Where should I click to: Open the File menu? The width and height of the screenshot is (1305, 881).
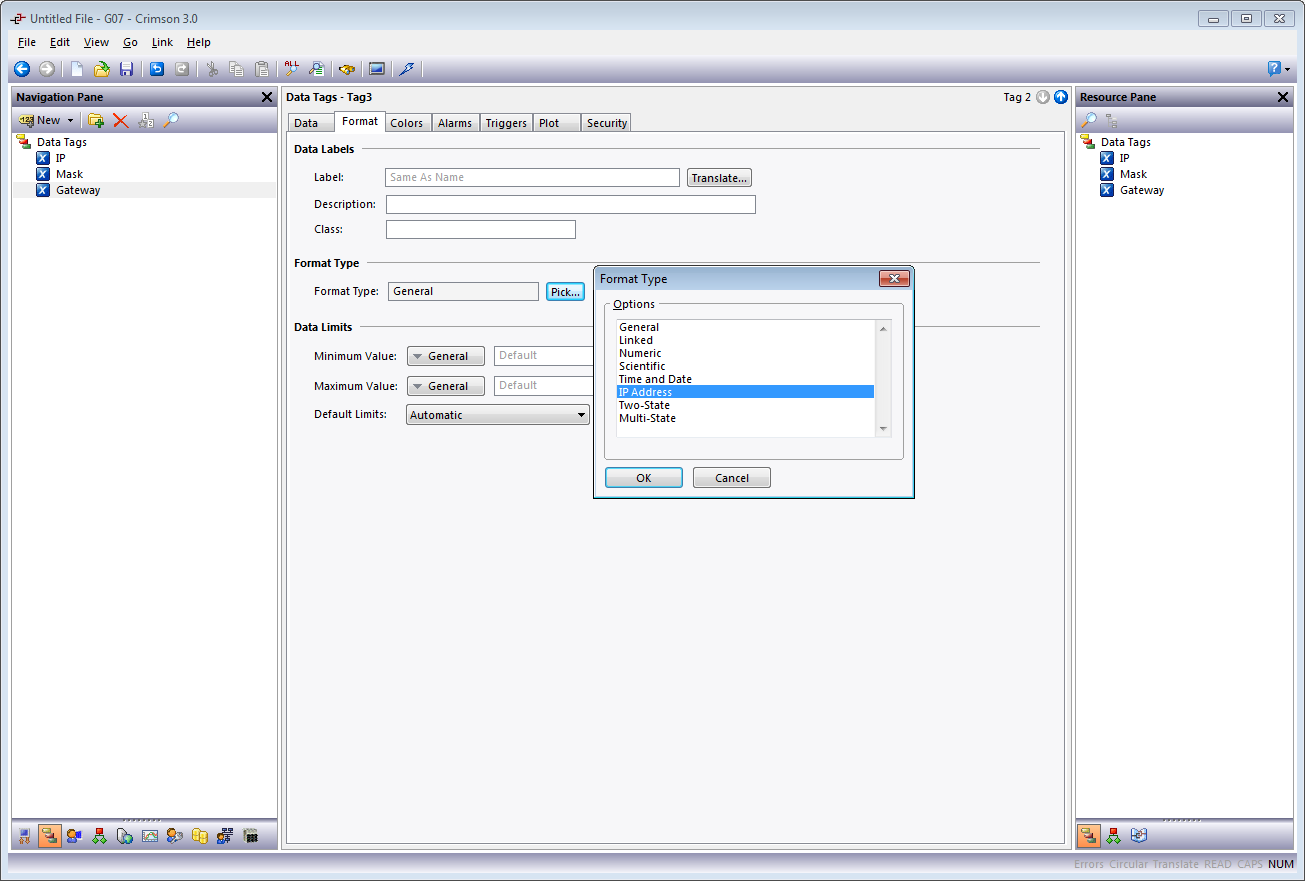pos(27,42)
